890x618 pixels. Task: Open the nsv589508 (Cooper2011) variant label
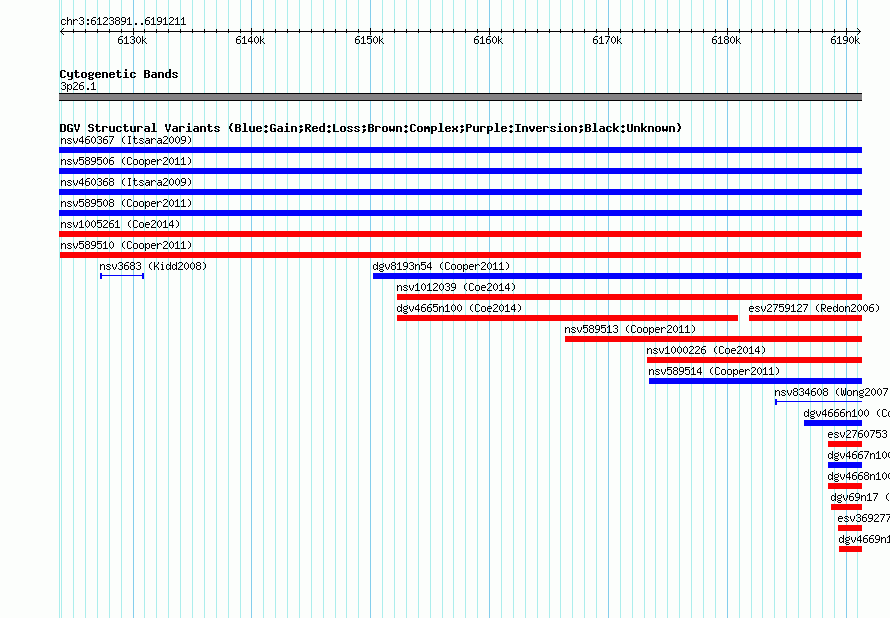[126, 203]
